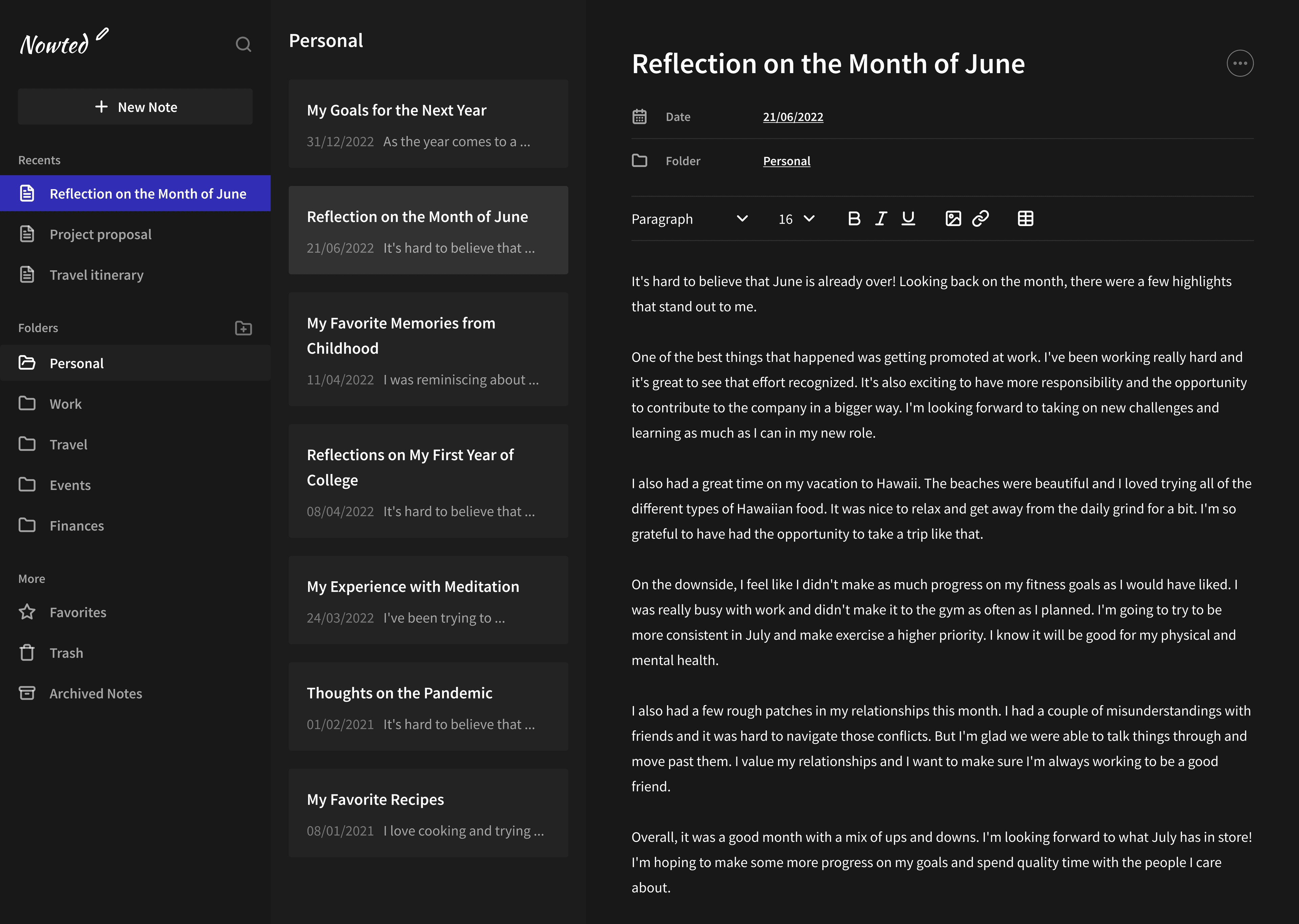This screenshot has height=924, width=1299.
Task: Open Favorites in the More section
Action: coord(78,612)
